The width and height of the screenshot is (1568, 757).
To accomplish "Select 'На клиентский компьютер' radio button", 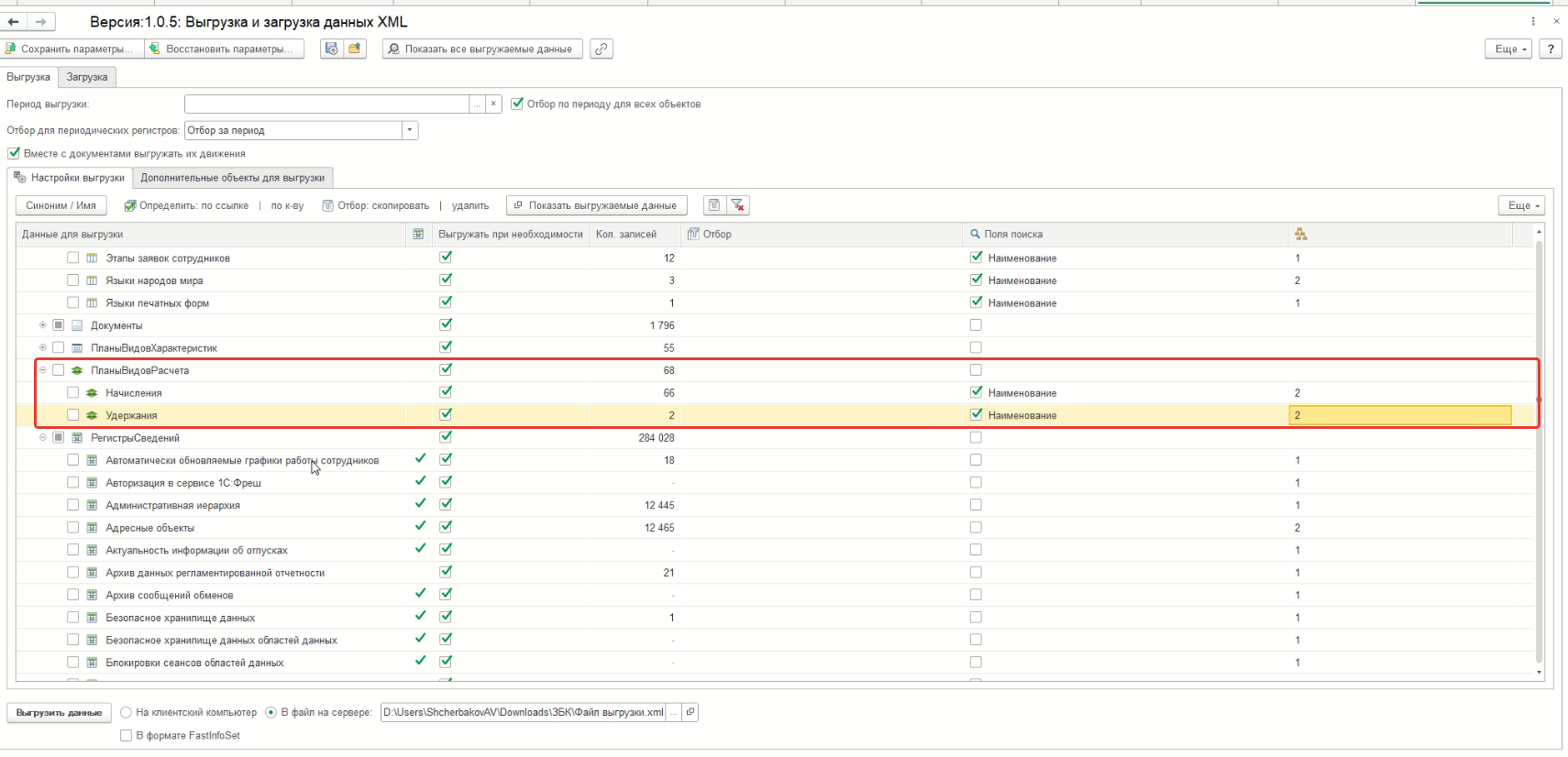I will (x=127, y=713).
